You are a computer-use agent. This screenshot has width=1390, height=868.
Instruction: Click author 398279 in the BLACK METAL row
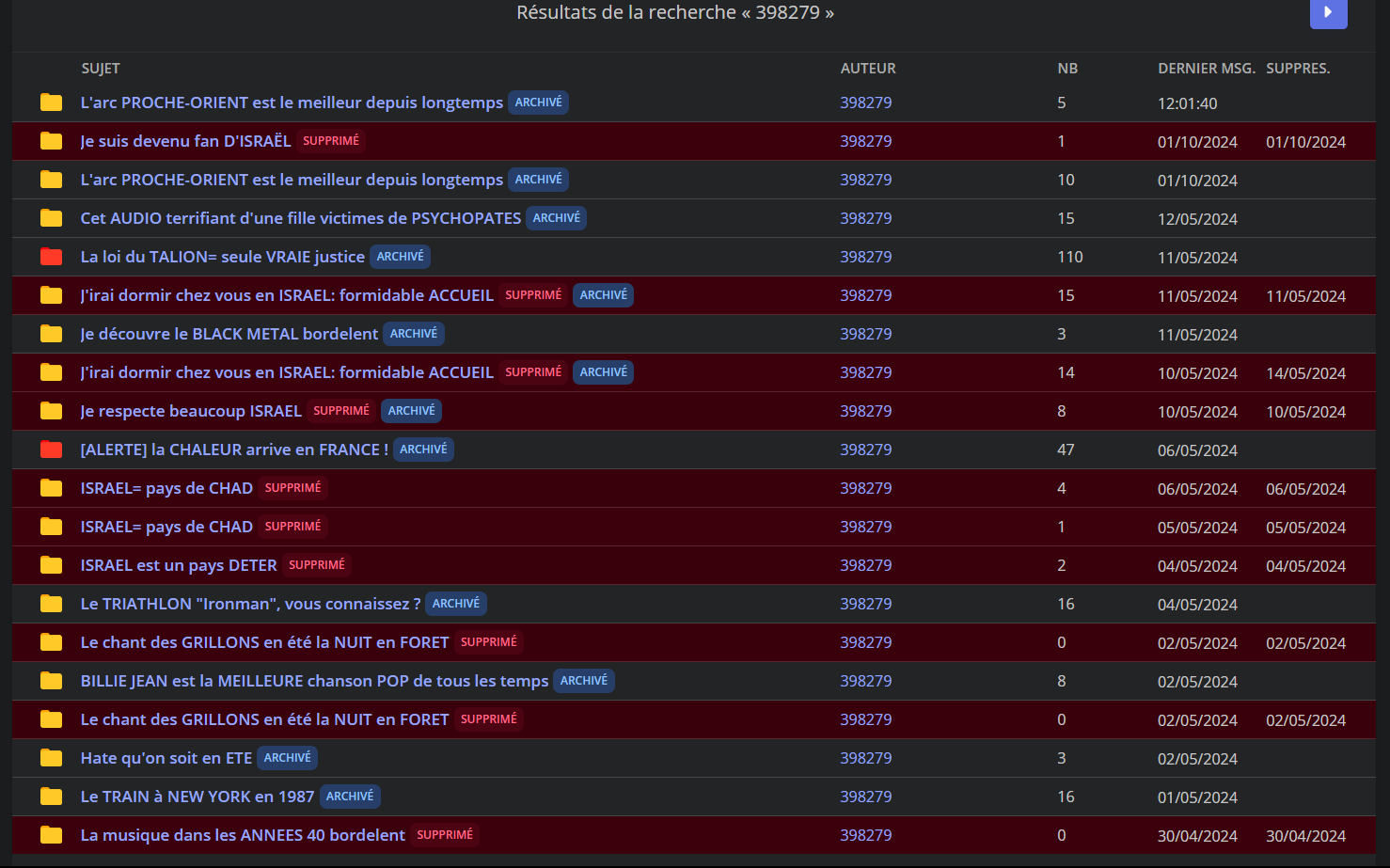click(x=865, y=334)
